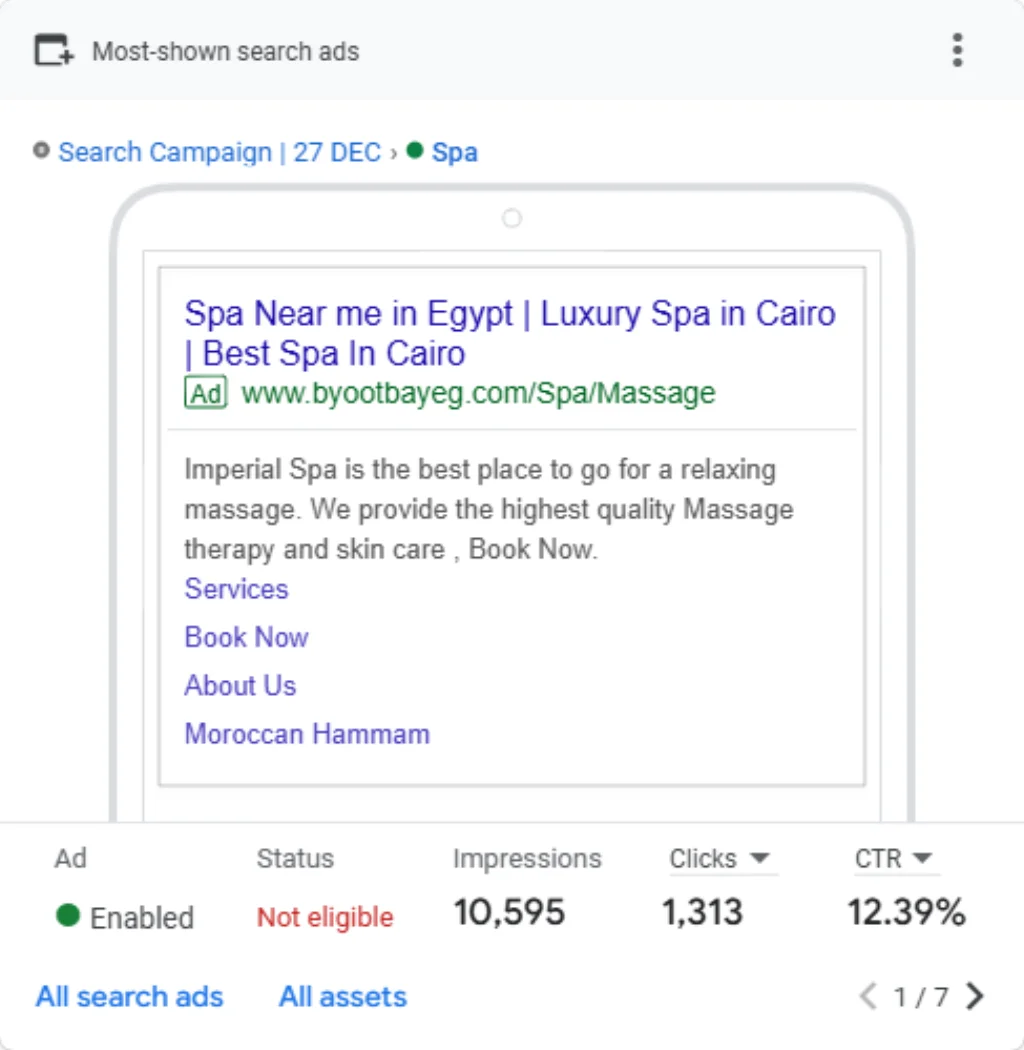The image size is (1024, 1050).
Task: Click the Moroccan Hammam sitelink
Action: click(307, 734)
